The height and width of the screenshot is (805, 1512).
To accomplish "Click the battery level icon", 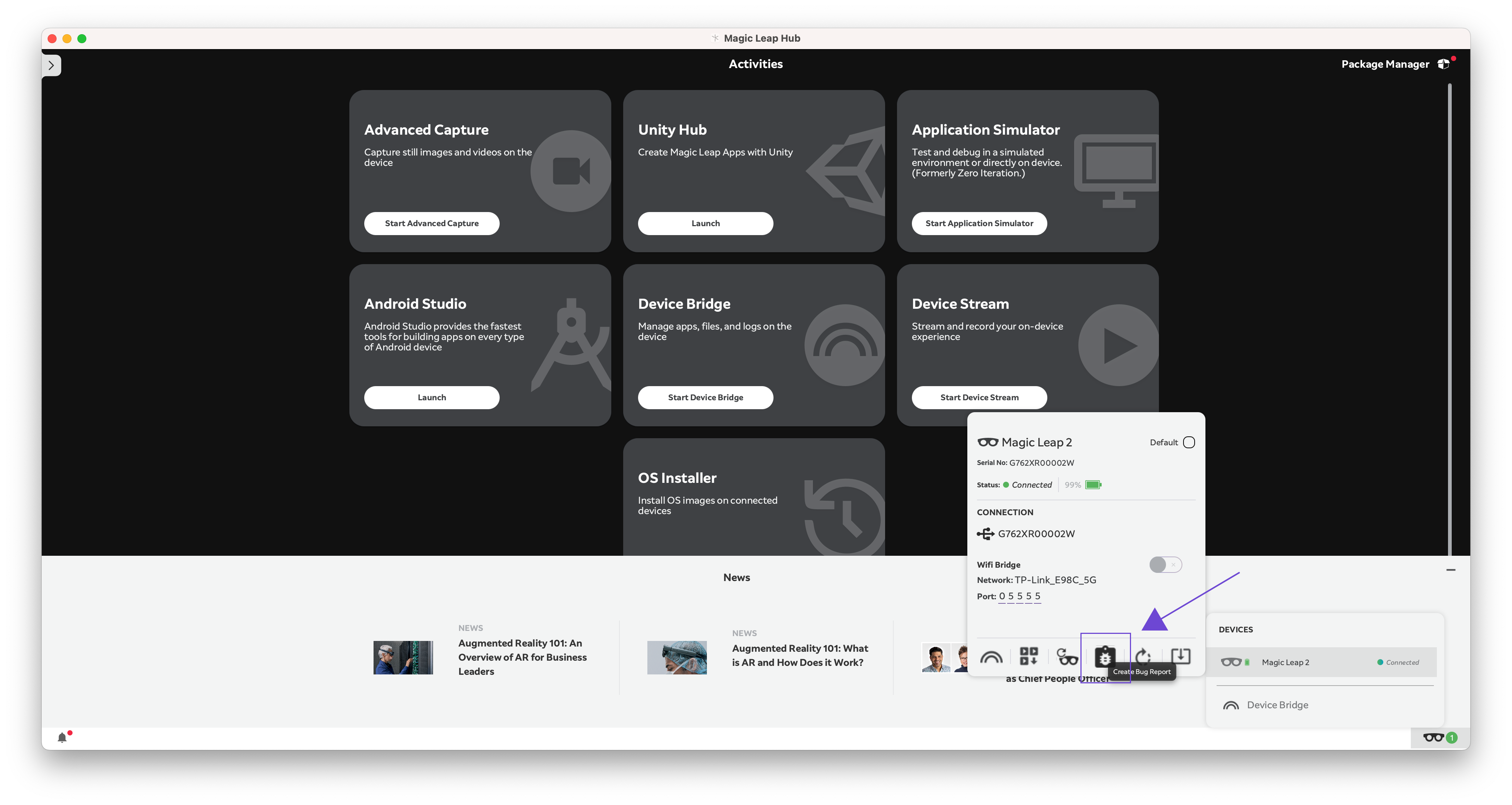I will (1093, 485).
